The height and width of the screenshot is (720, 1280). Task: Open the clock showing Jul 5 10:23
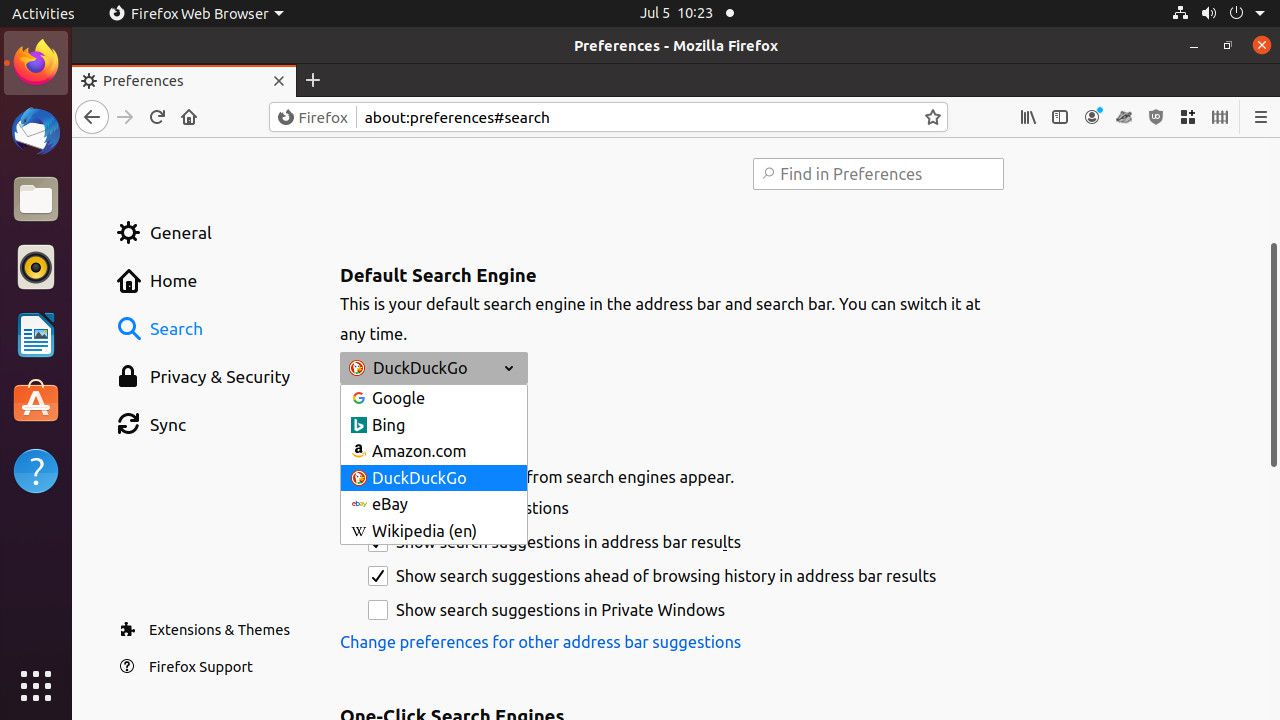pyautogui.click(x=676, y=13)
